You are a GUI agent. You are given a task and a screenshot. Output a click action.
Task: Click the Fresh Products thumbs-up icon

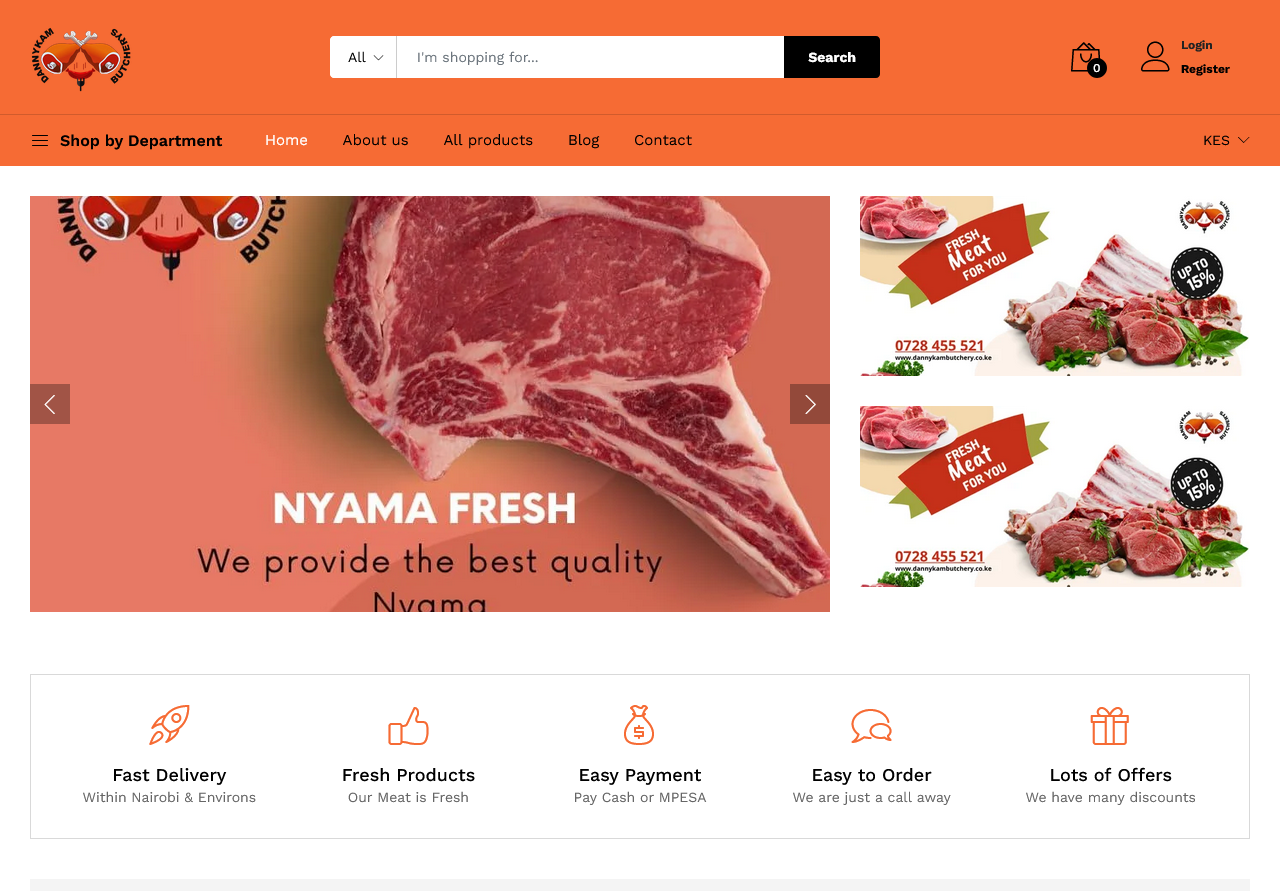[408, 726]
